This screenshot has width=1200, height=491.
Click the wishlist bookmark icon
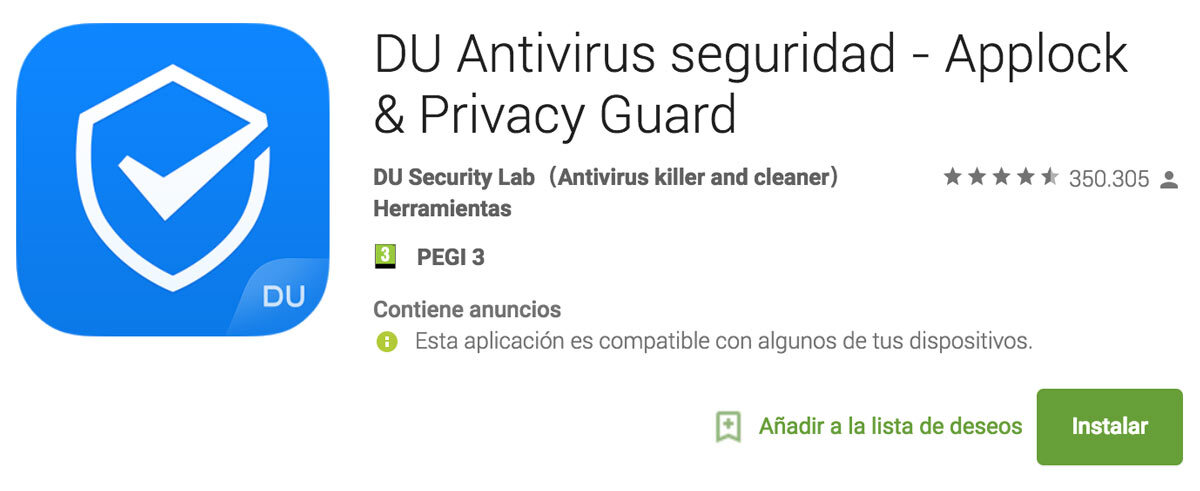(x=728, y=427)
